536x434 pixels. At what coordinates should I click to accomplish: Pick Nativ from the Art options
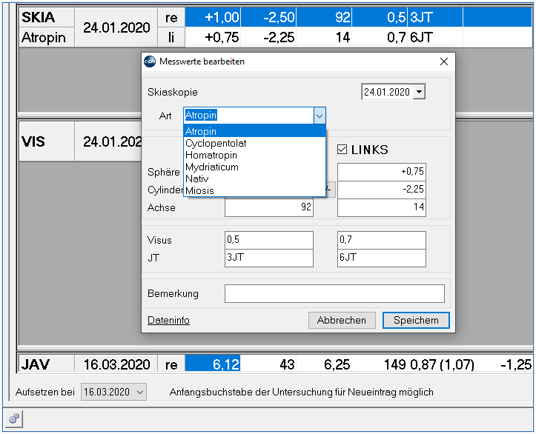click(x=254, y=179)
